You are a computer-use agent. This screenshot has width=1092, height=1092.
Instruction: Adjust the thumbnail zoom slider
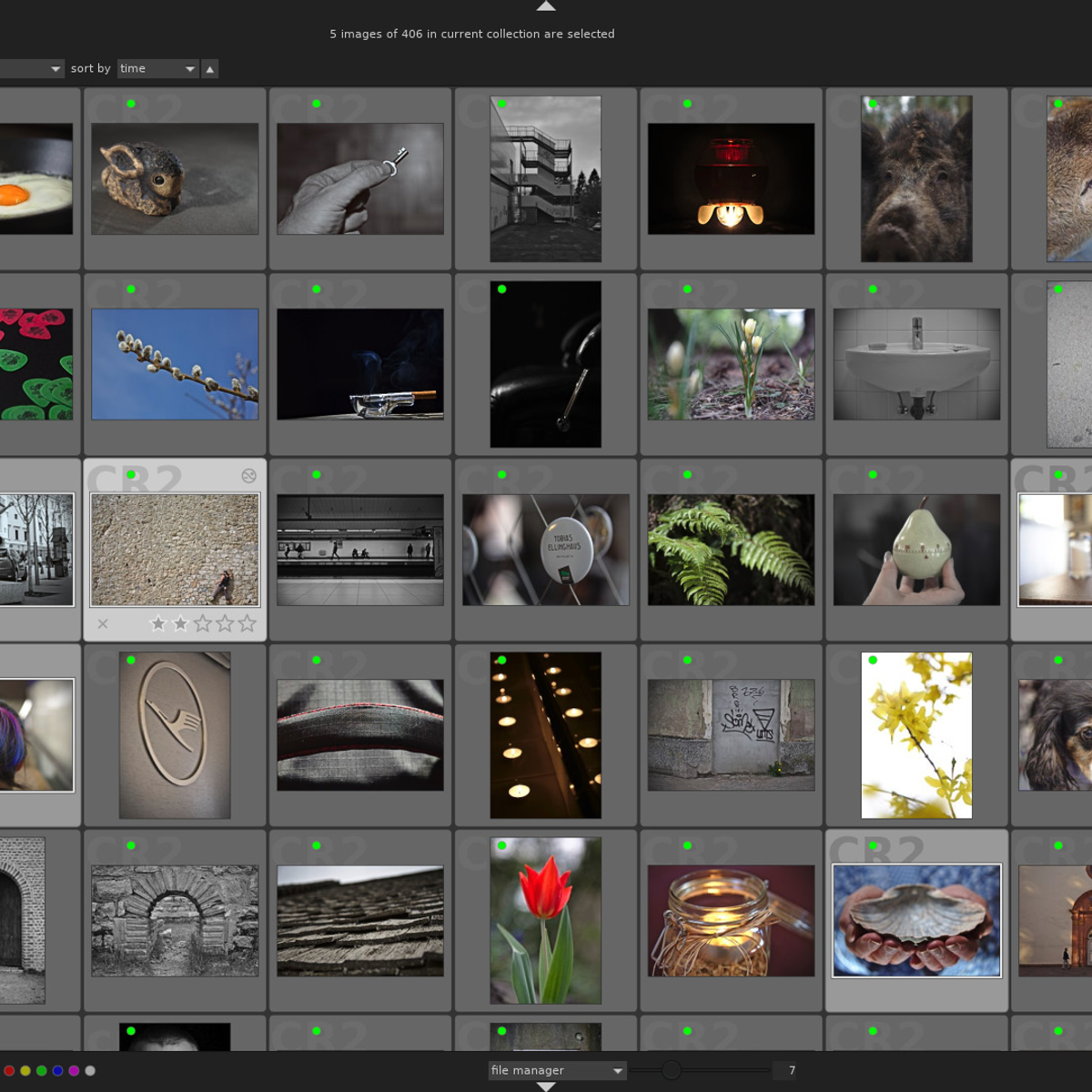[x=699, y=1070]
